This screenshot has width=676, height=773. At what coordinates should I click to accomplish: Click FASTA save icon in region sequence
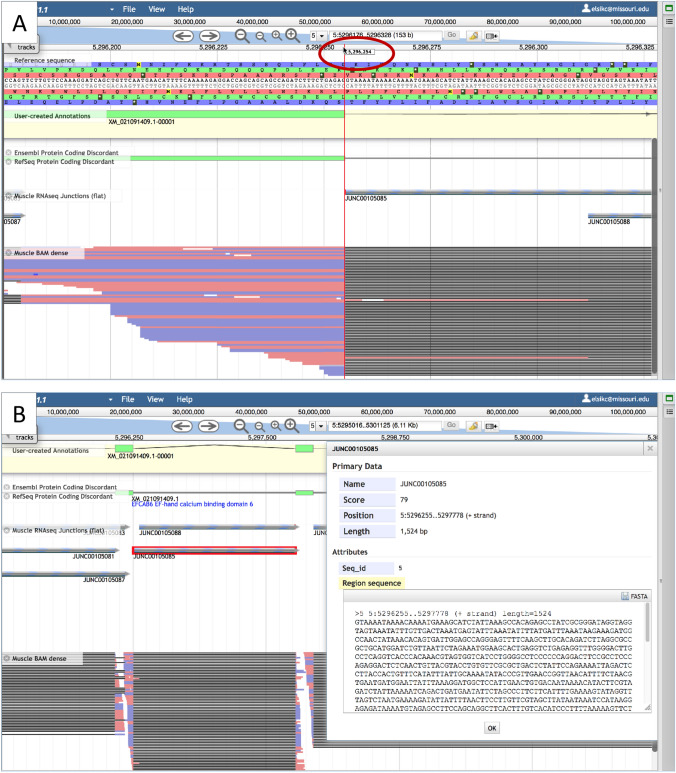(x=624, y=596)
